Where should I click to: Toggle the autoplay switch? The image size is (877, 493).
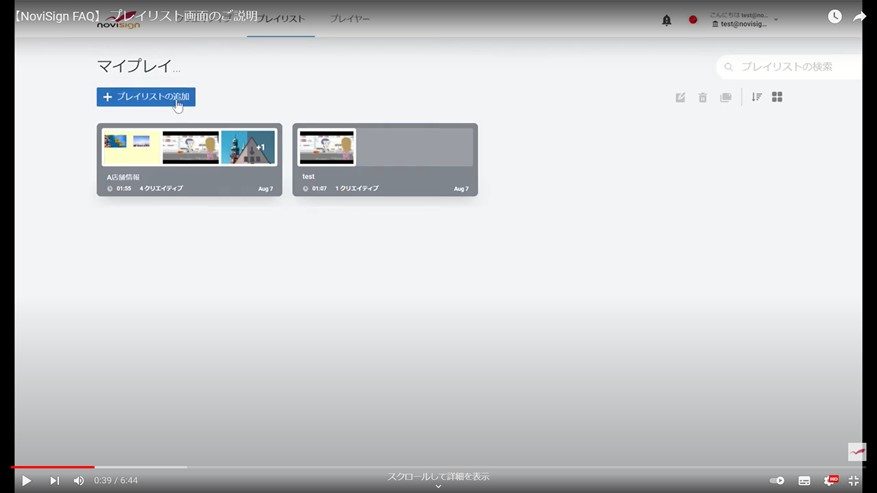777,480
